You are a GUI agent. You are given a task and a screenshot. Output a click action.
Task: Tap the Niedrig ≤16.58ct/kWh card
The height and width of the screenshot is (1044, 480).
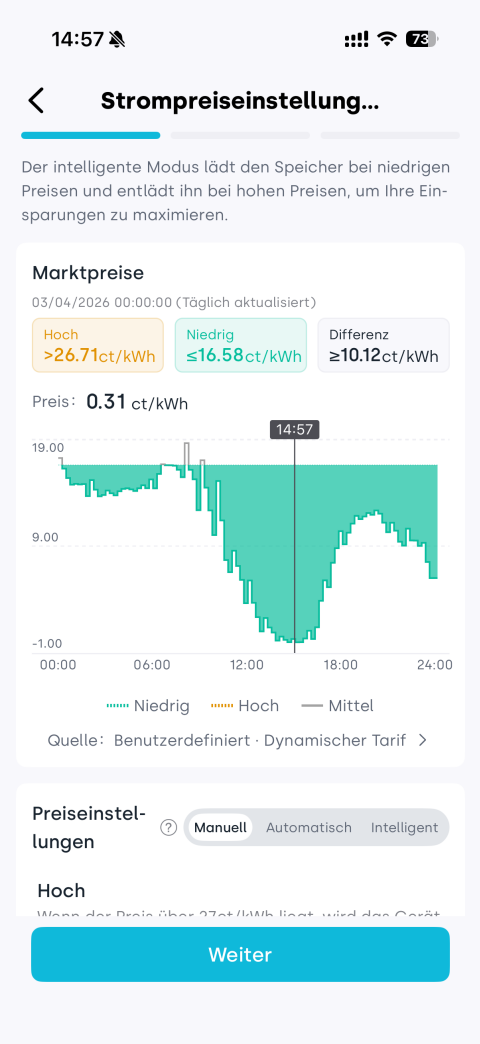pos(240,345)
